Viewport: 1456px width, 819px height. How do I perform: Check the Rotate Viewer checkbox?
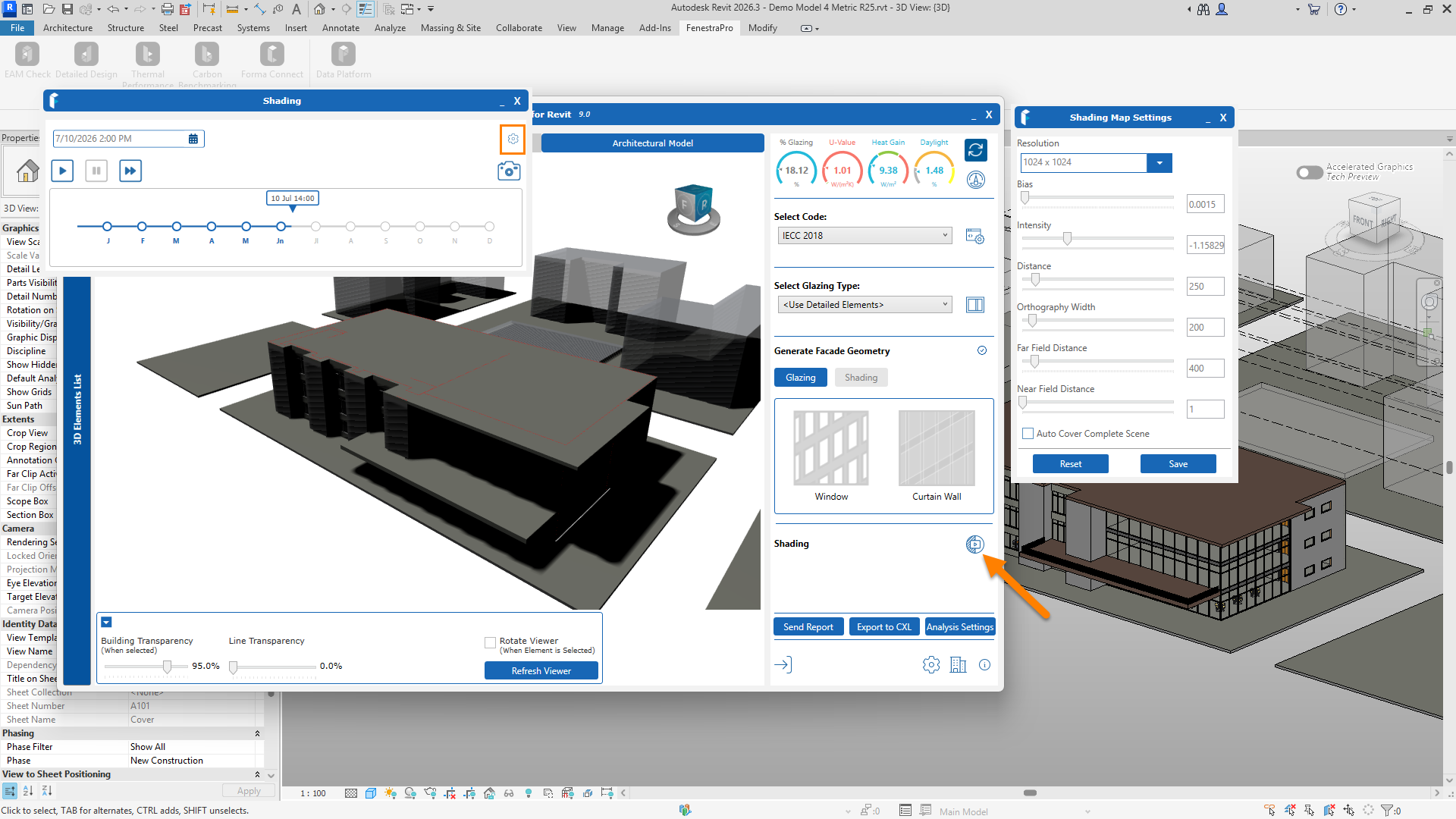(490, 643)
